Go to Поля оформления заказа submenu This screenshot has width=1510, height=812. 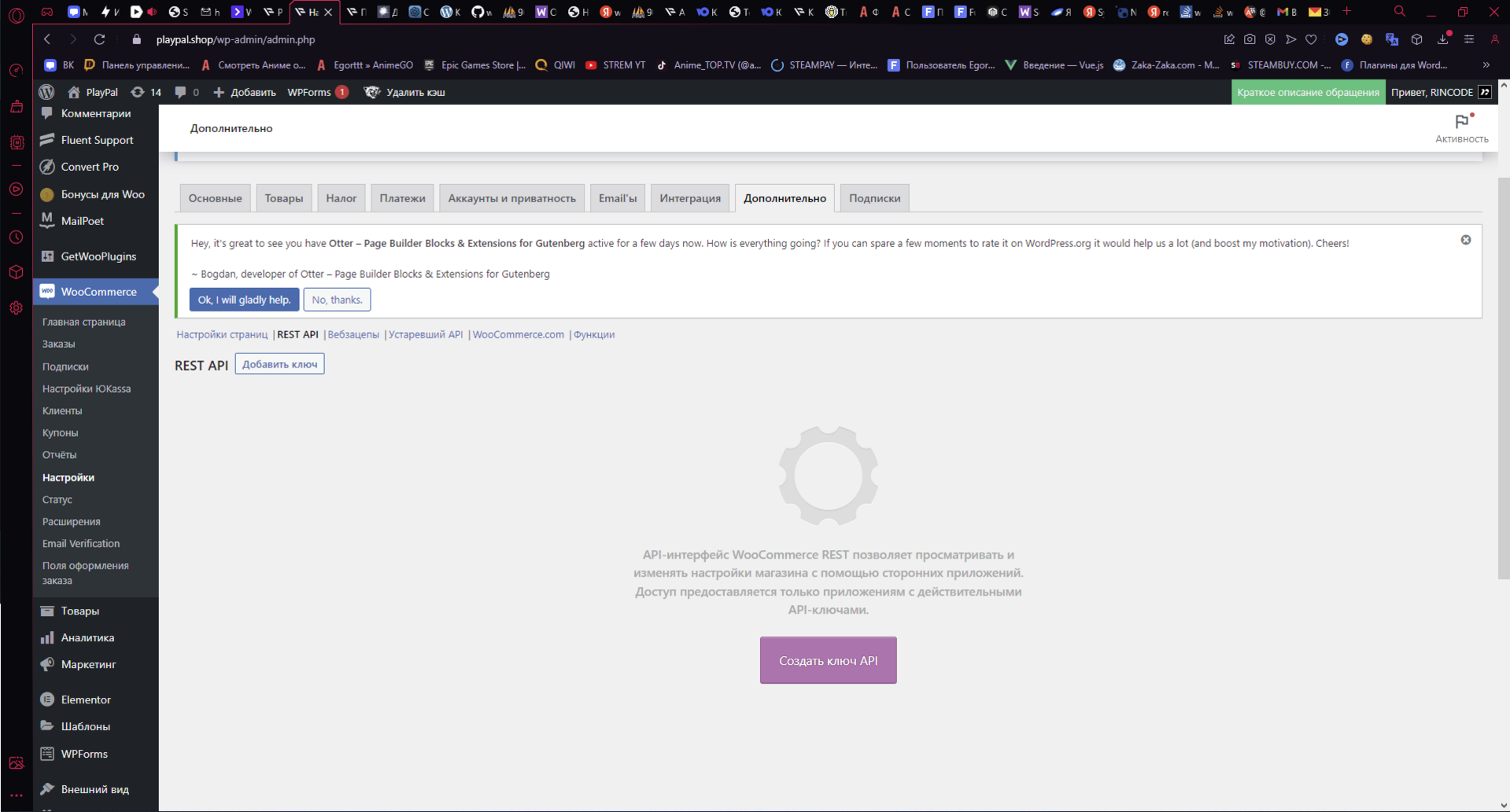tap(85, 573)
